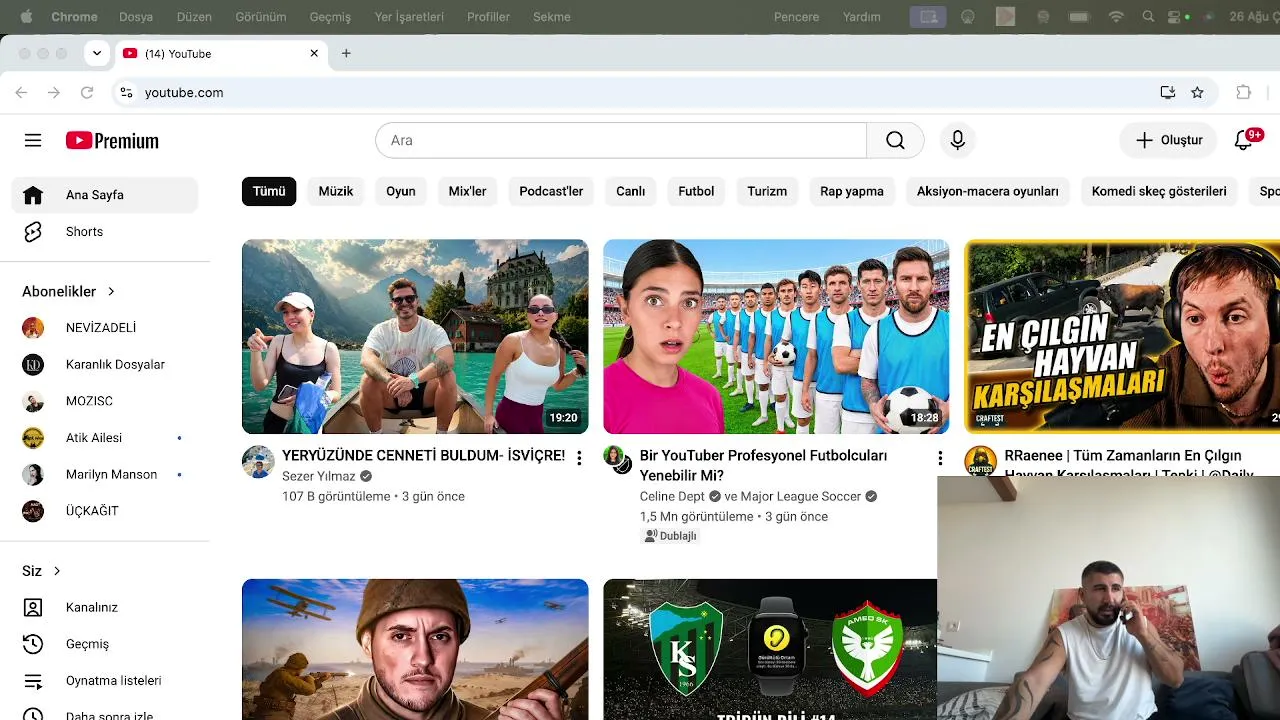The height and width of the screenshot is (720, 1280).
Task: Close the YouTube tab
Action: (314, 54)
